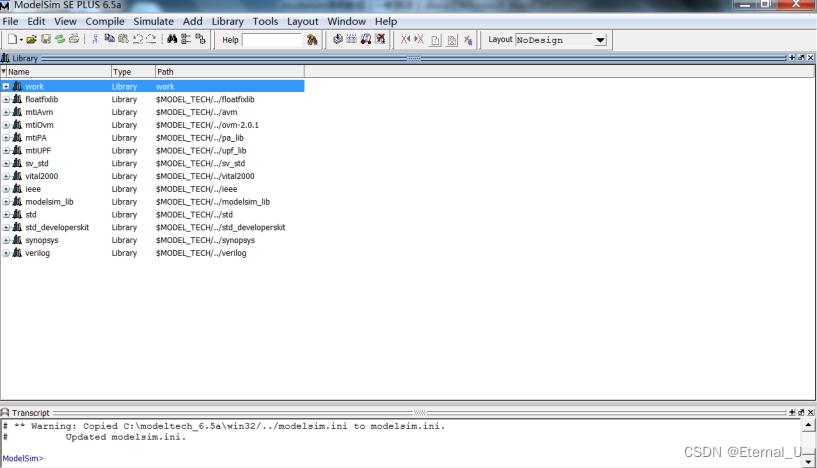Click the Redo arrow icon
Screen dimensions: 817x468
pos(151,39)
